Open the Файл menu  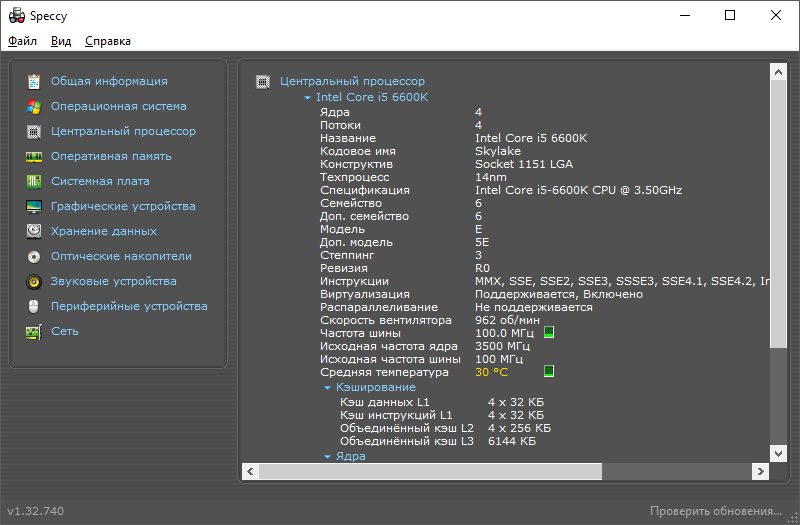click(22, 41)
